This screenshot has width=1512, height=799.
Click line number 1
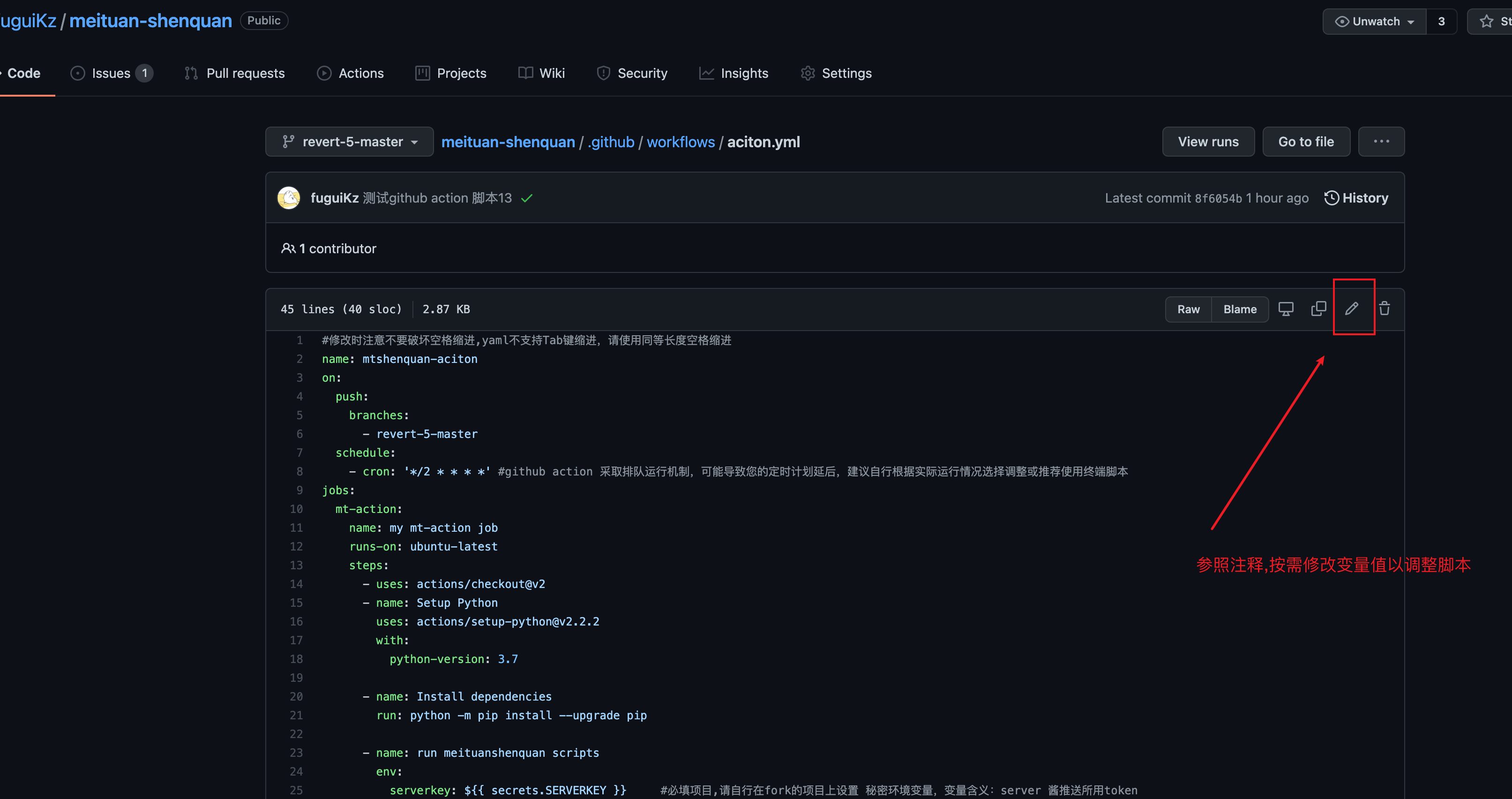tap(299, 340)
